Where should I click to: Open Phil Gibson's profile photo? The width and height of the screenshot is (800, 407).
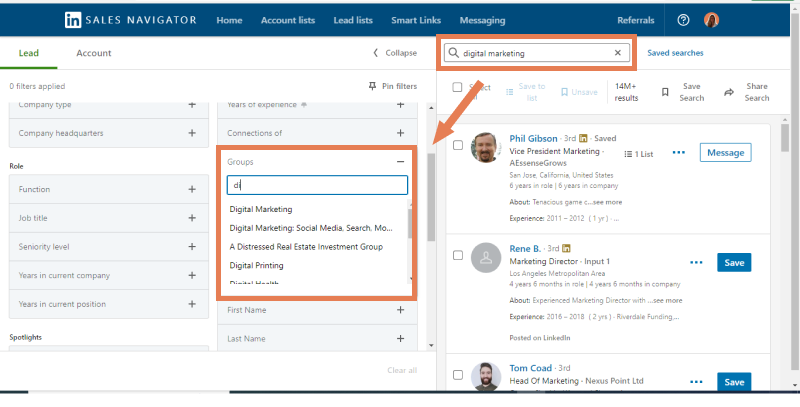coord(486,147)
